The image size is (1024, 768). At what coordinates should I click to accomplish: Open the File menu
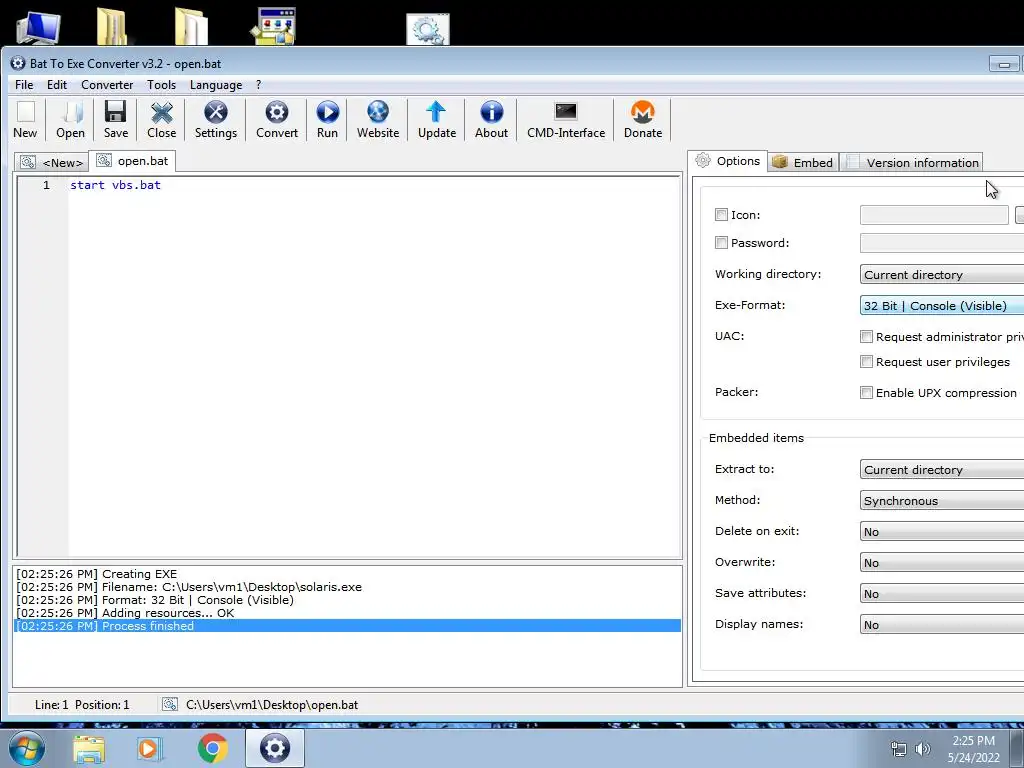click(24, 85)
